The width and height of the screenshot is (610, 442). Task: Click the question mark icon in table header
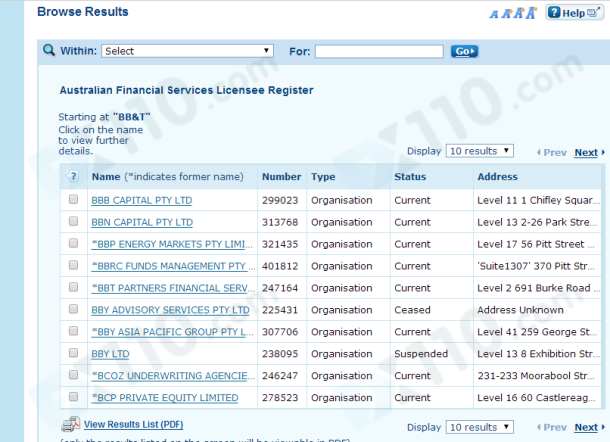(x=73, y=176)
